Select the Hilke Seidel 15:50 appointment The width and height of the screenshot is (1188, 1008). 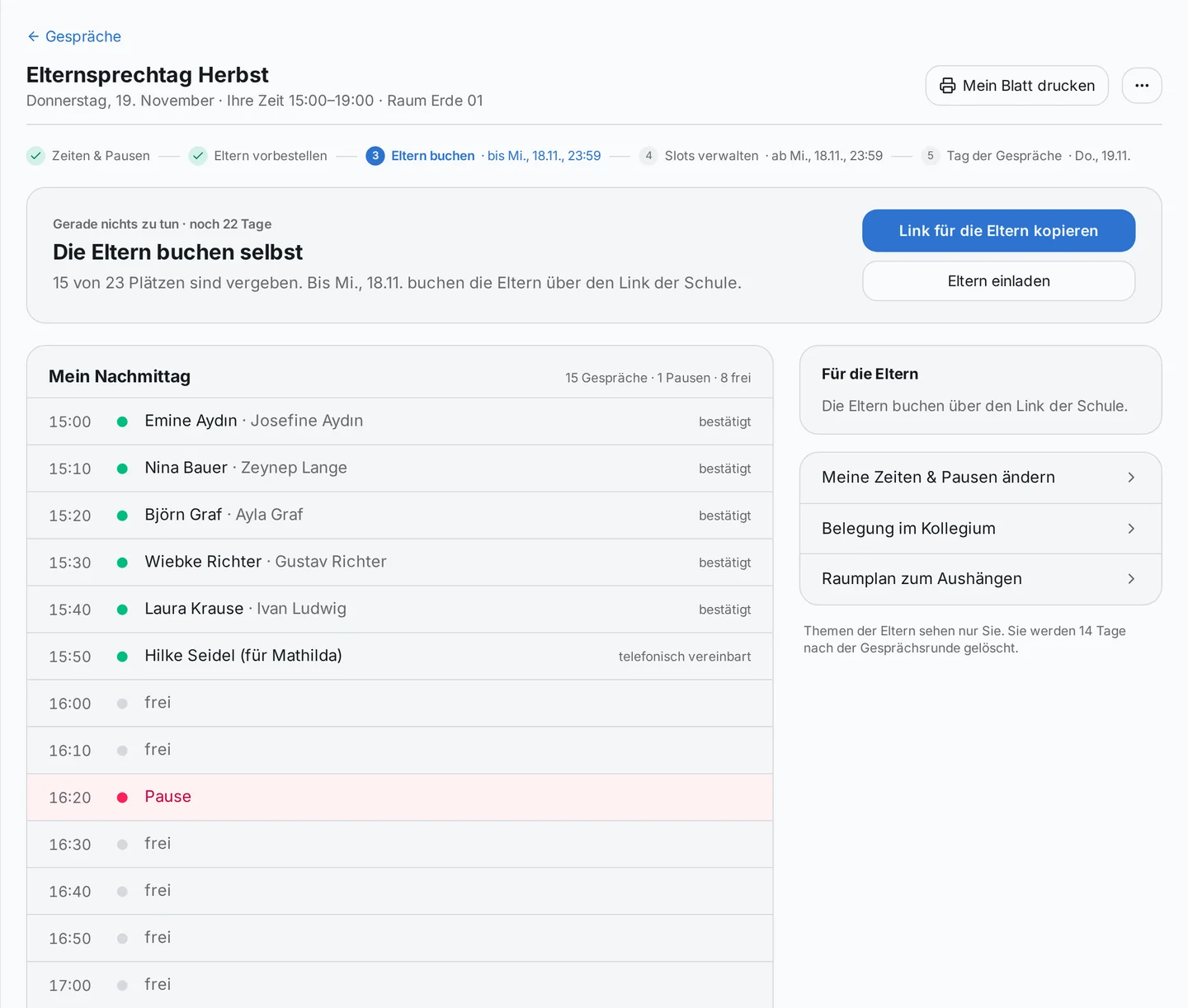pyautogui.click(x=400, y=657)
